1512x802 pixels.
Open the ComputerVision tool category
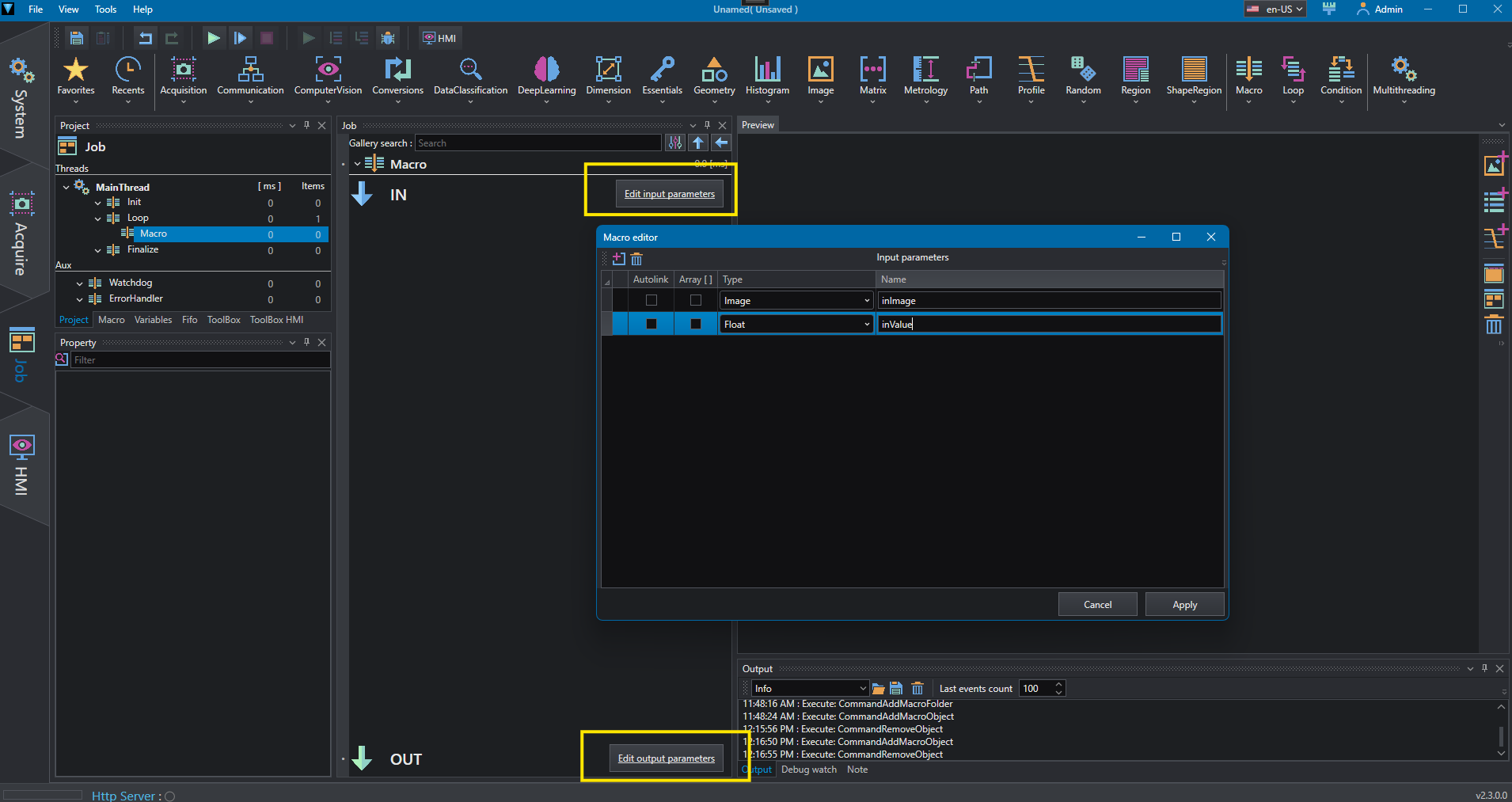[x=328, y=76]
